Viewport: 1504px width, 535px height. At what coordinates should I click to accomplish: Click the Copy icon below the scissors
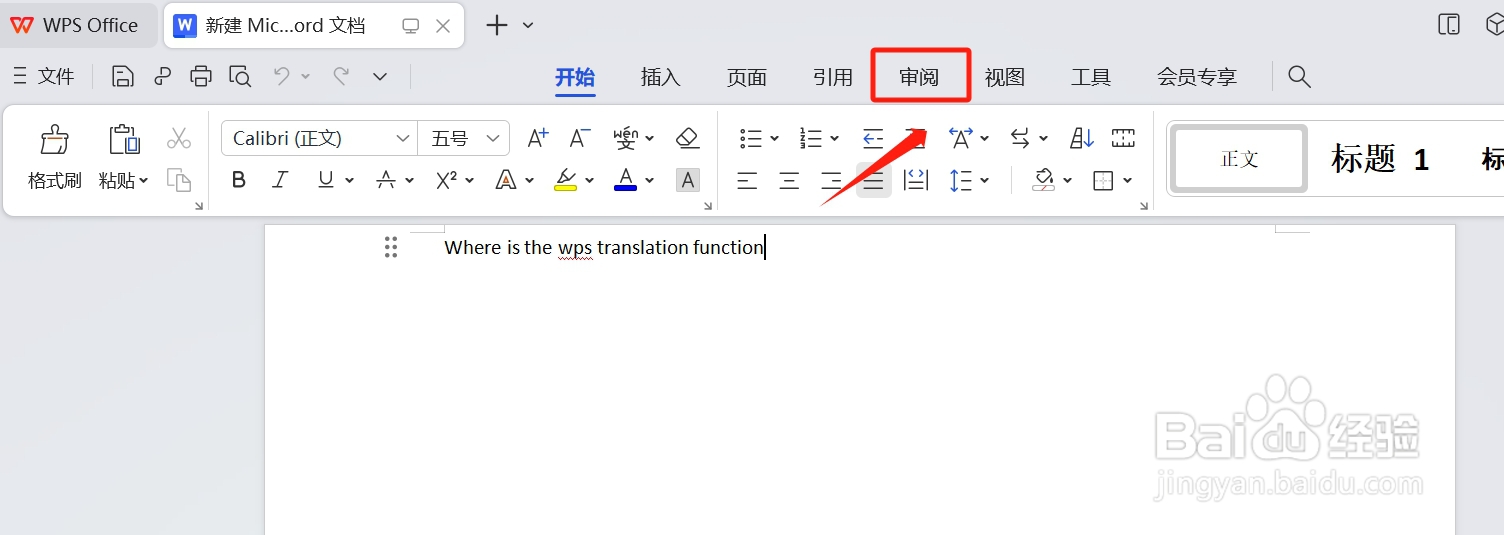[x=179, y=180]
